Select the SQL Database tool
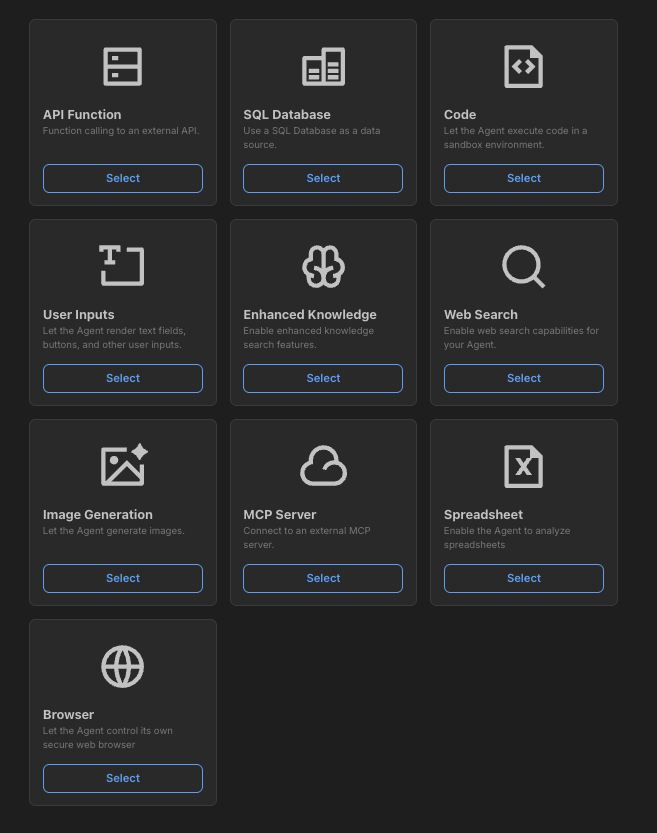Screen dimensions: 657x833 click(323, 178)
